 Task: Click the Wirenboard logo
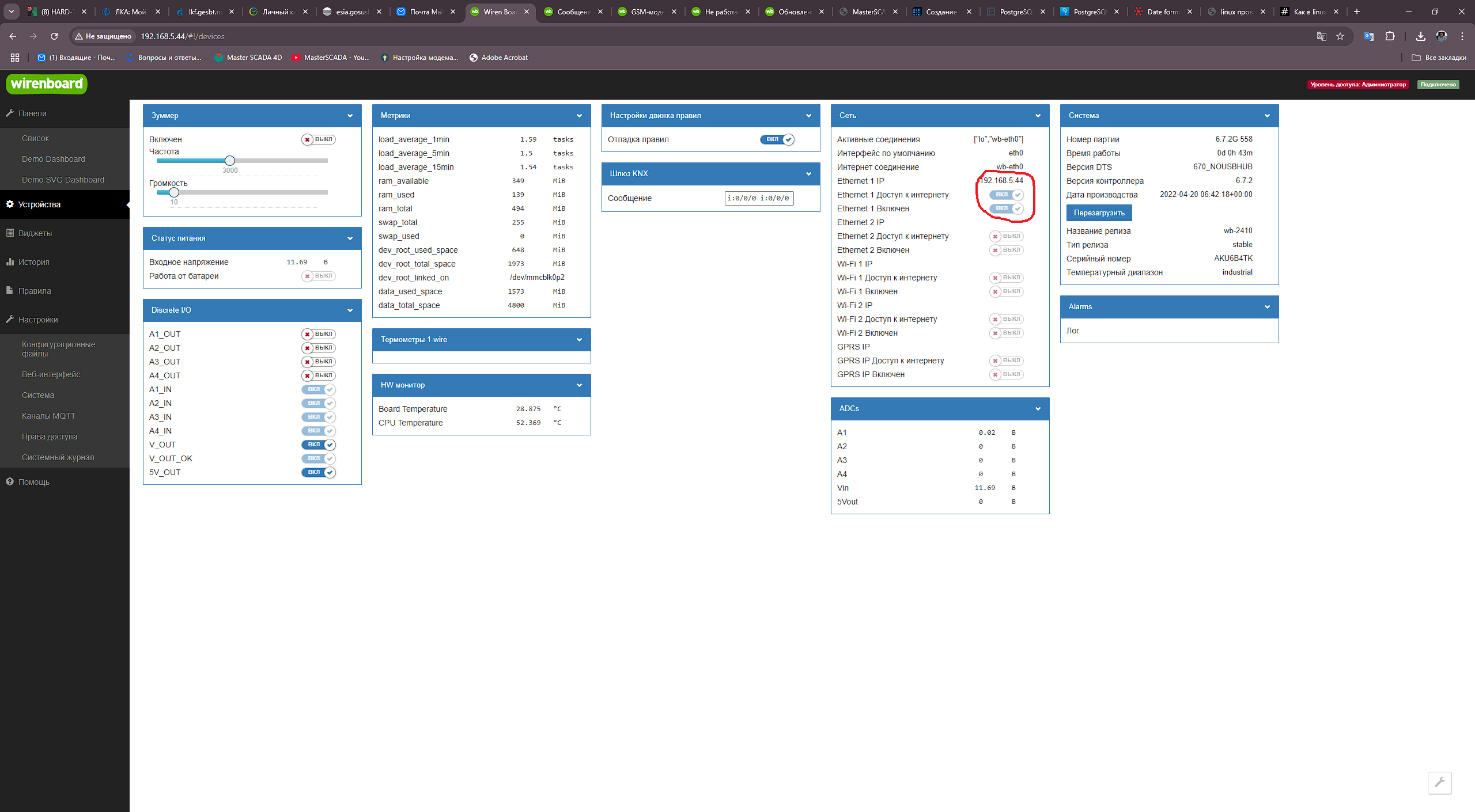click(47, 84)
